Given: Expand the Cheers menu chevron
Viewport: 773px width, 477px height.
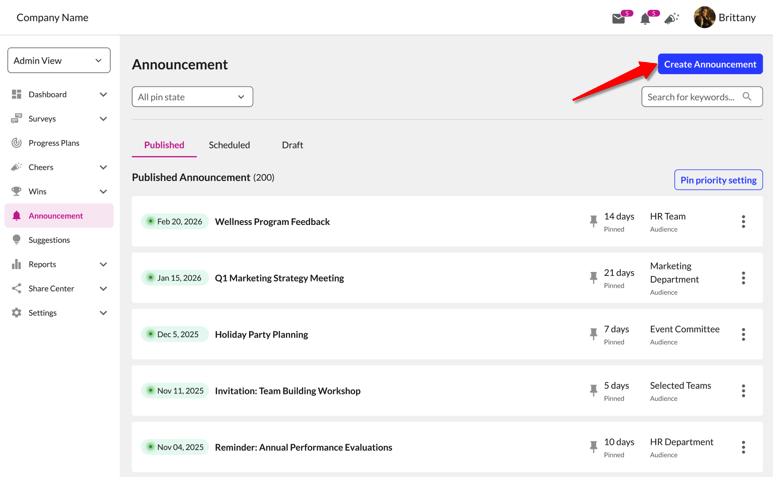Looking at the screenshot, I should point(103,167).
